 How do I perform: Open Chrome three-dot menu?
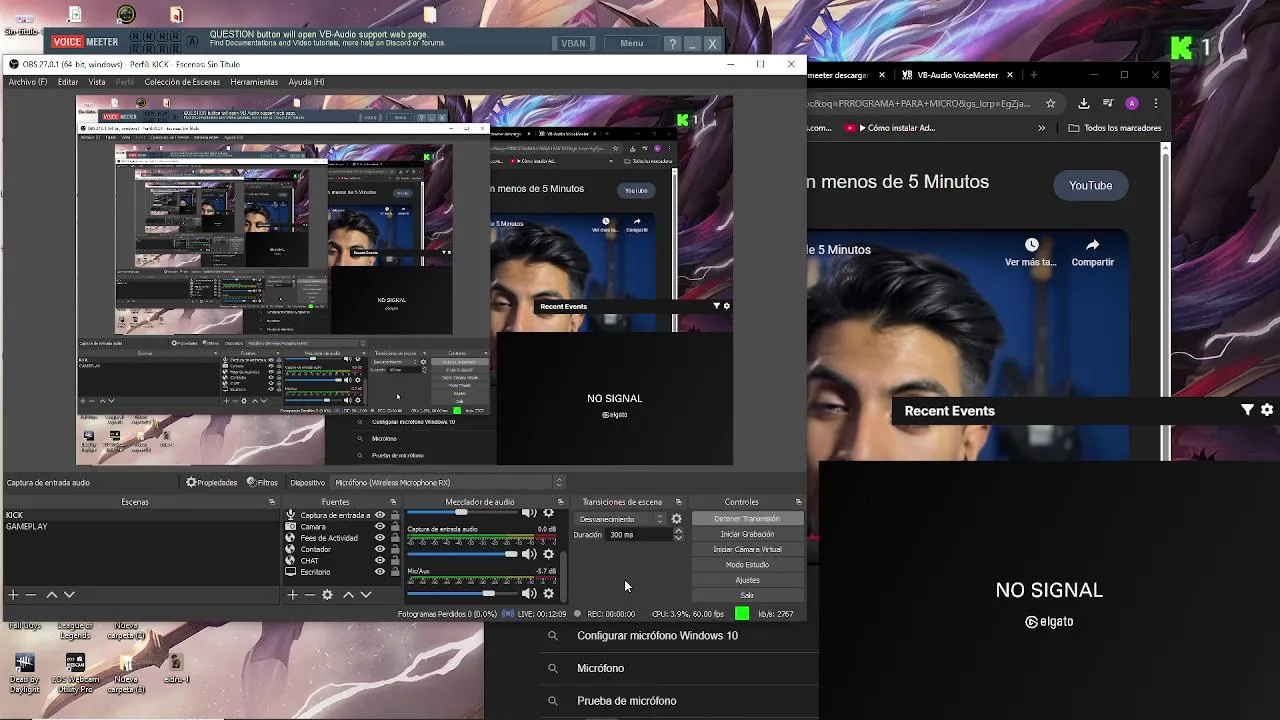pyautogui.click(x=1156, y=103)
